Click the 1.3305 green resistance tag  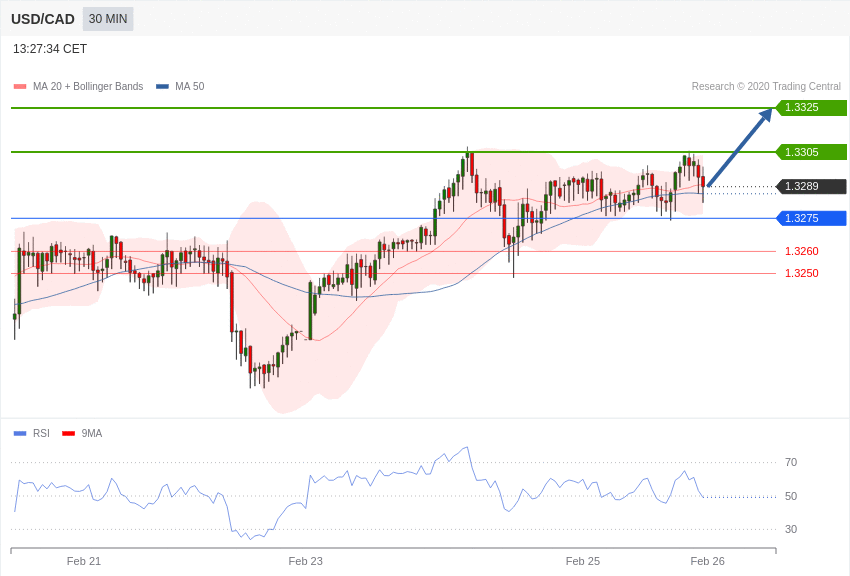pos(811,152)
